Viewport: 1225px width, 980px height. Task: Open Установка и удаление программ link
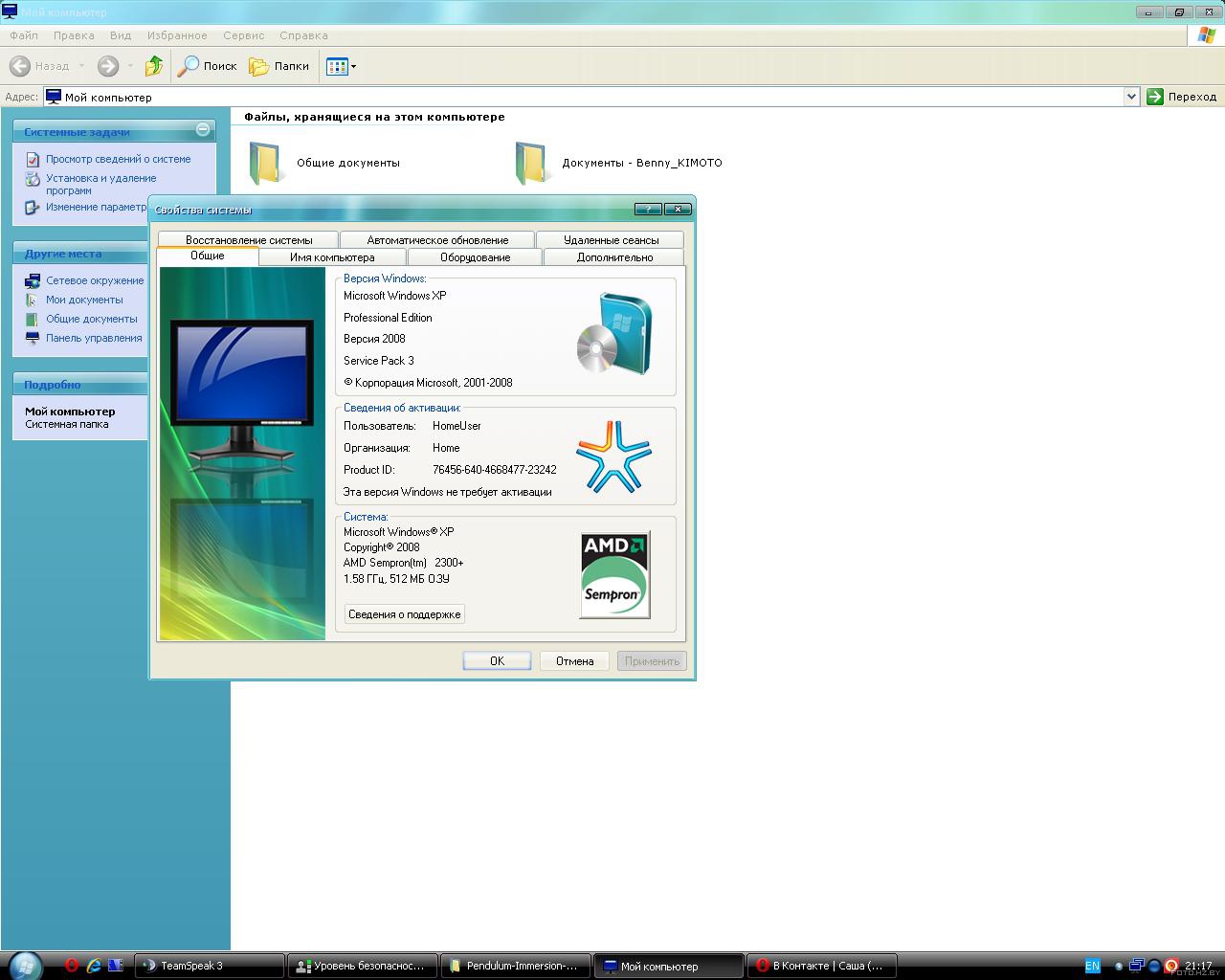pos(100,184)
